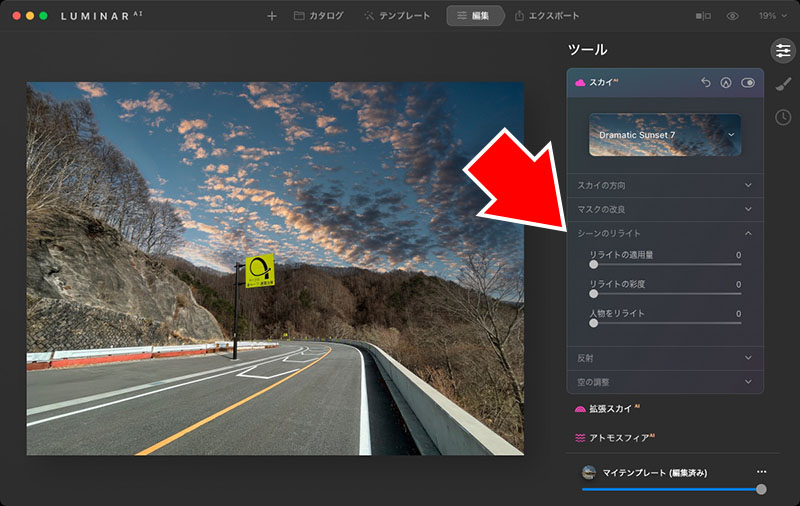Reset the スカイ tool with undo arrow
Screen dimensions: 800x506
(706, 82)
